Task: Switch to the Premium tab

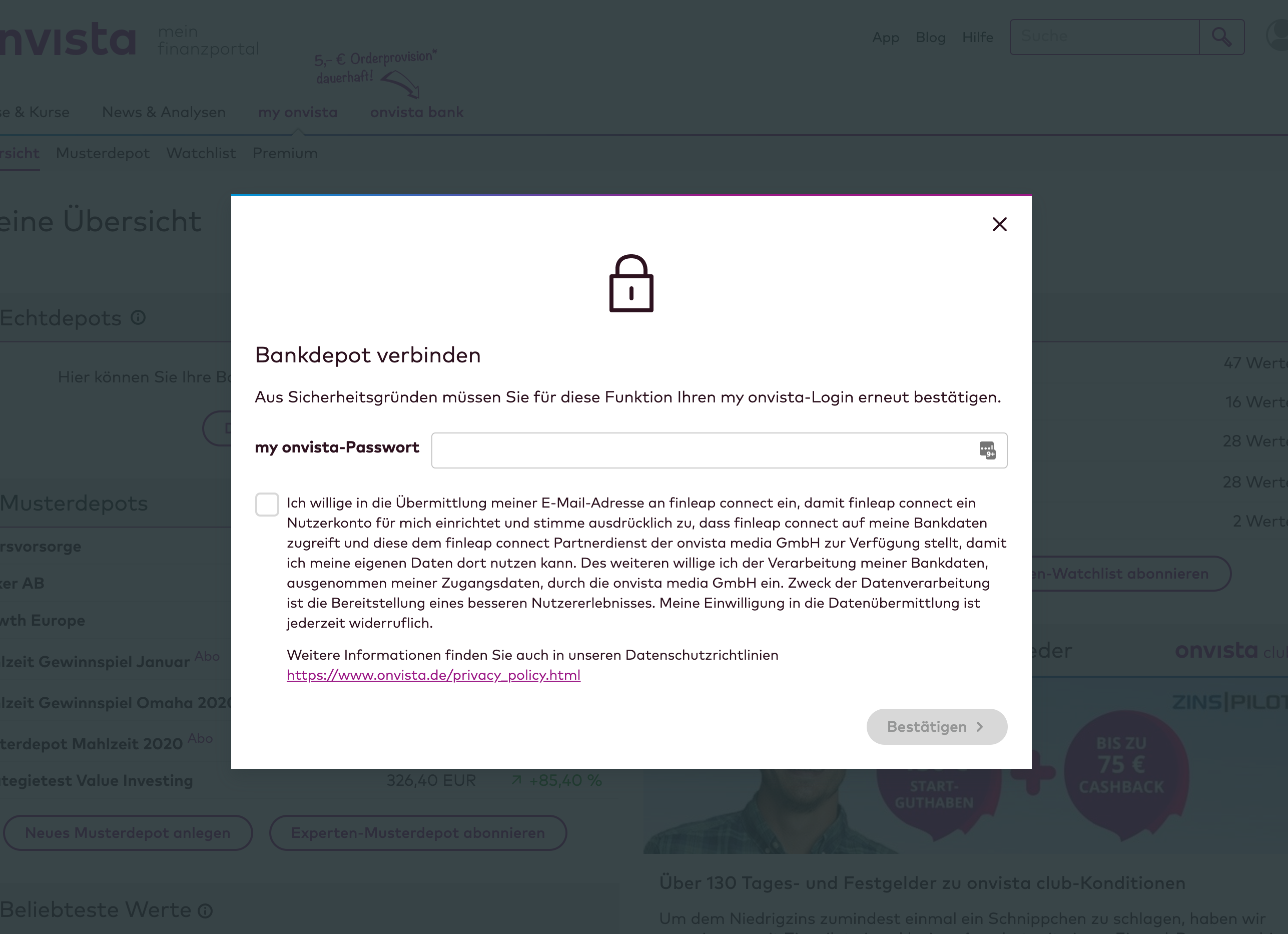Action: [285, 153]
